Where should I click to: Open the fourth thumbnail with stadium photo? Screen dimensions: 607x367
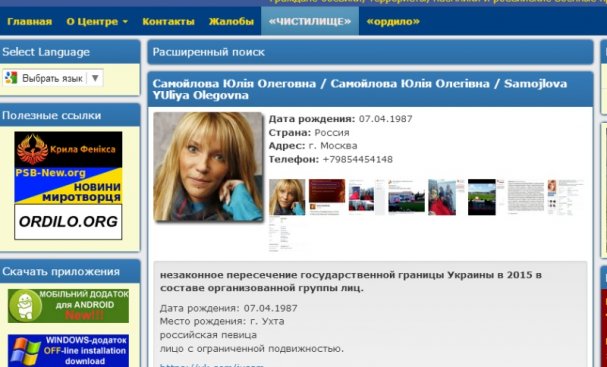click(x=406, y=197)
